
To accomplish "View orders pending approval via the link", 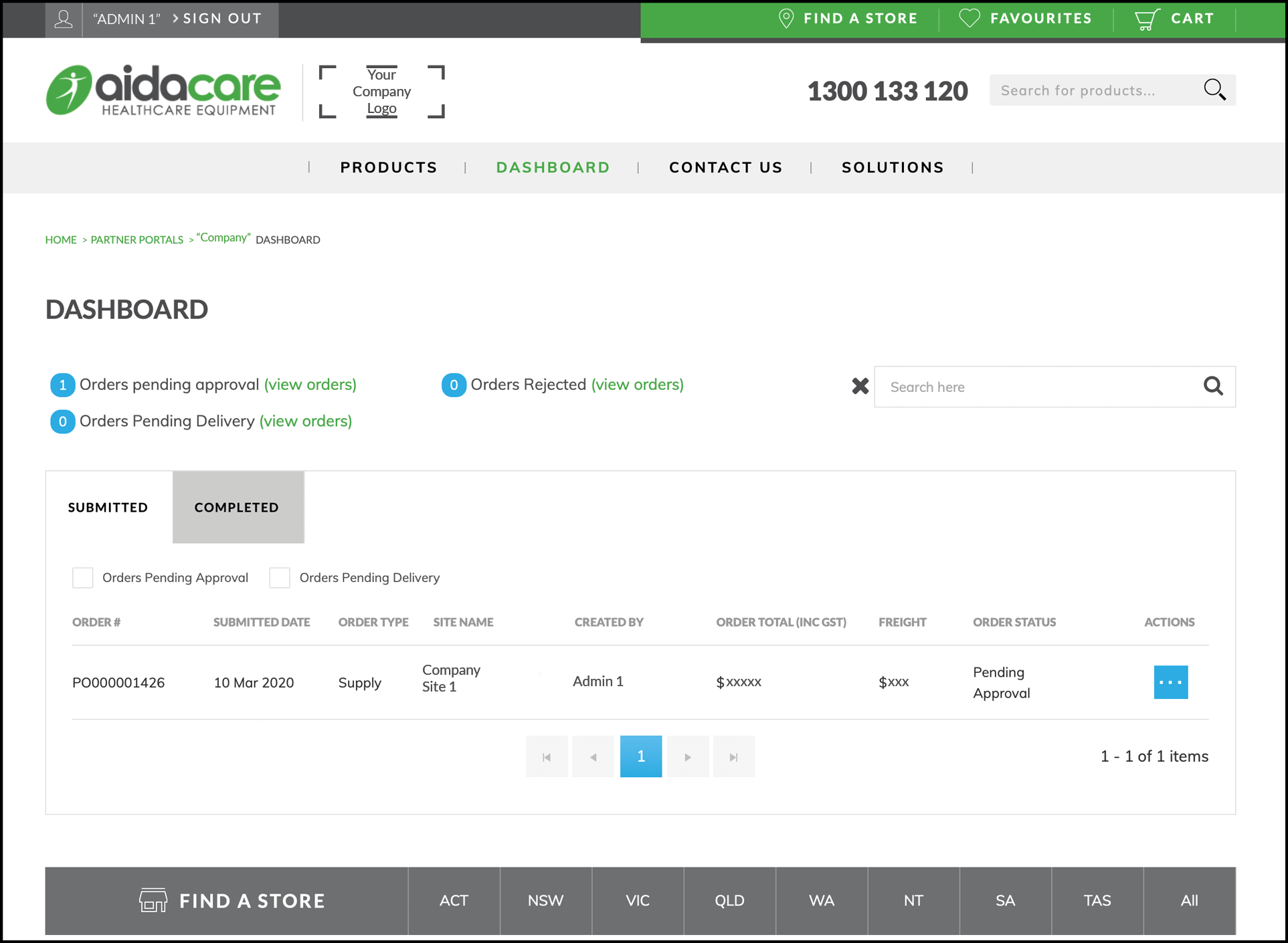I will (309, 385).
